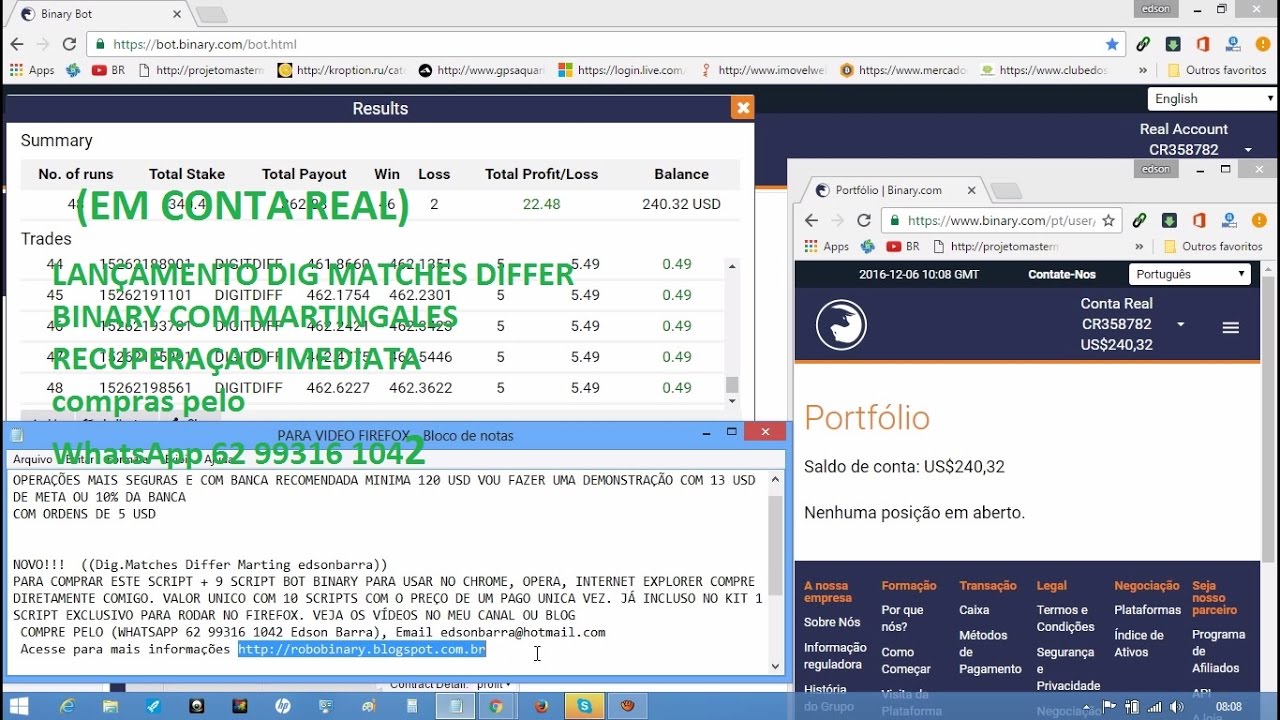Expand the English language dropdown

click(1212, 99)
